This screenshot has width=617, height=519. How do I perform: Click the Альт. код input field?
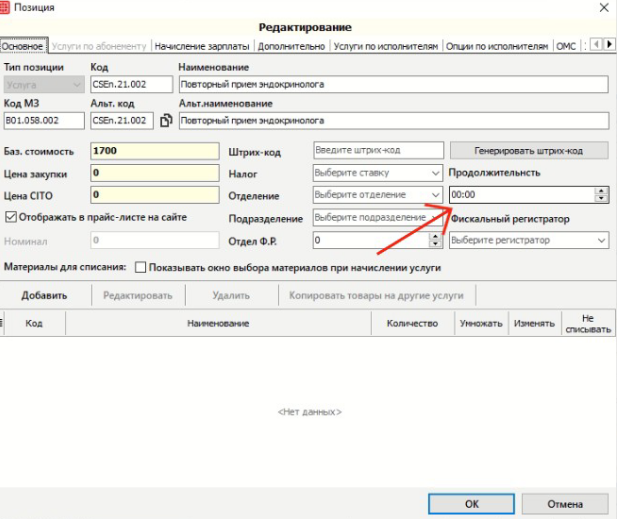[x=122, y=120]
